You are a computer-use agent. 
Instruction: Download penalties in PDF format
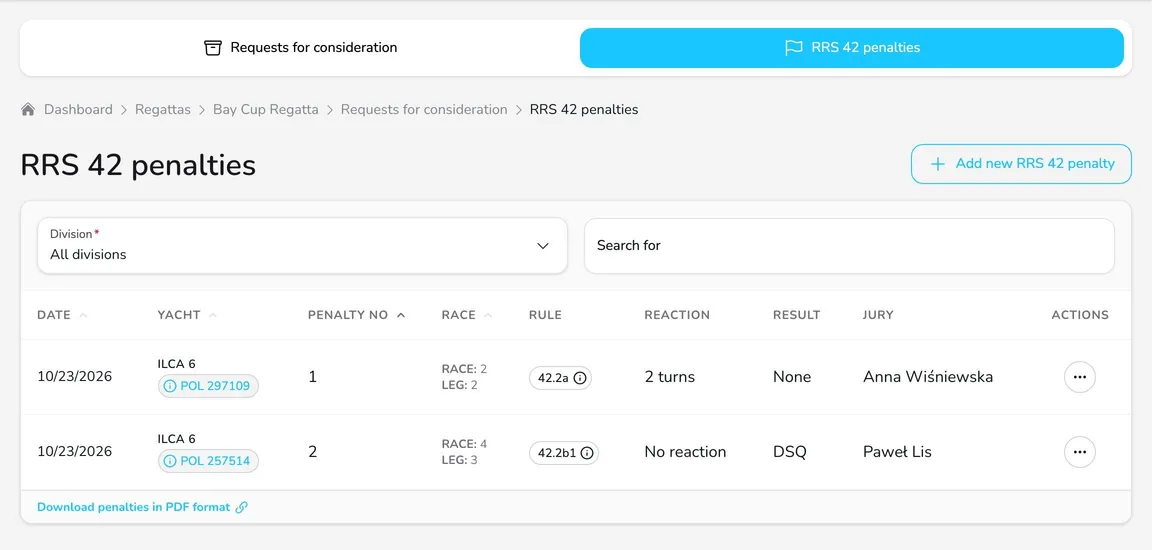(x=143, y=507)
